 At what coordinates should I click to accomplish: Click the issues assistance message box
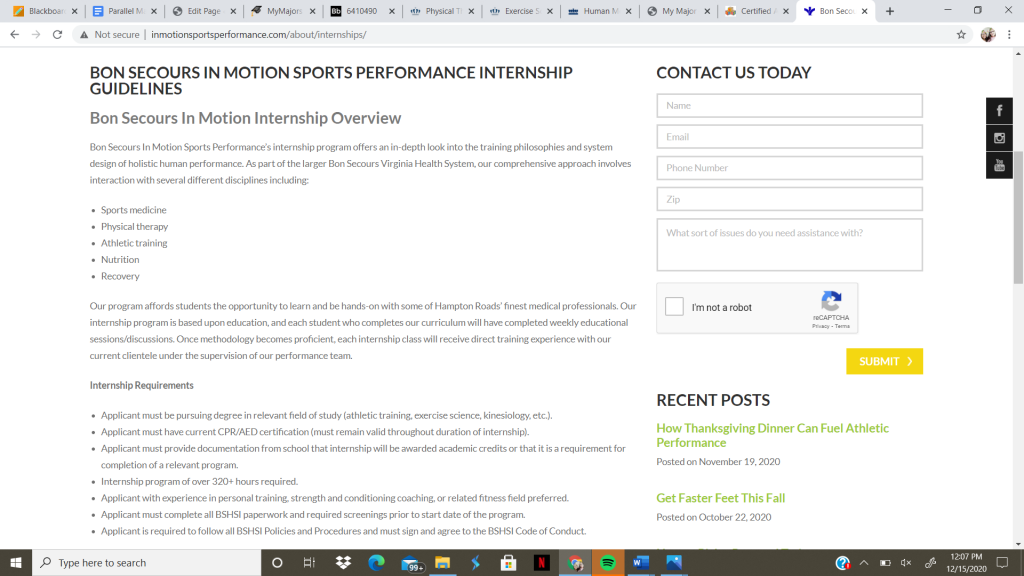(790, 245)
